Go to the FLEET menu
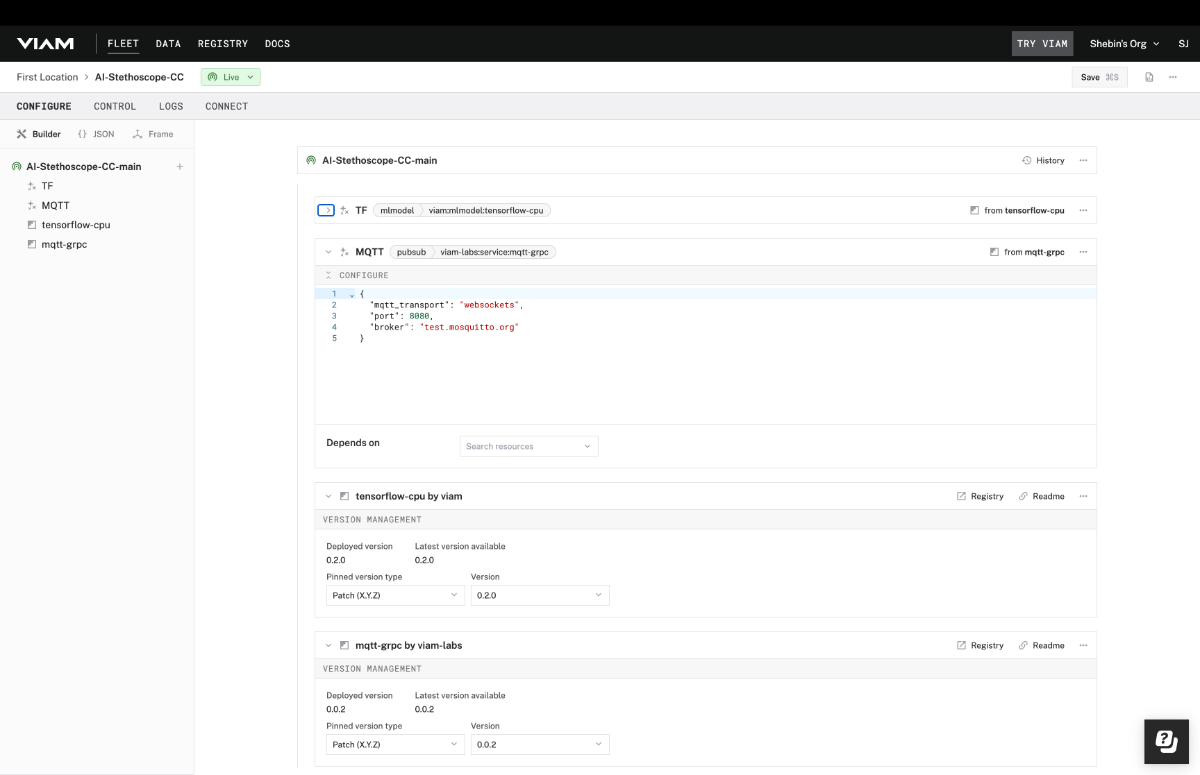This screenshot has width=1200, height=775. [123, 44]
